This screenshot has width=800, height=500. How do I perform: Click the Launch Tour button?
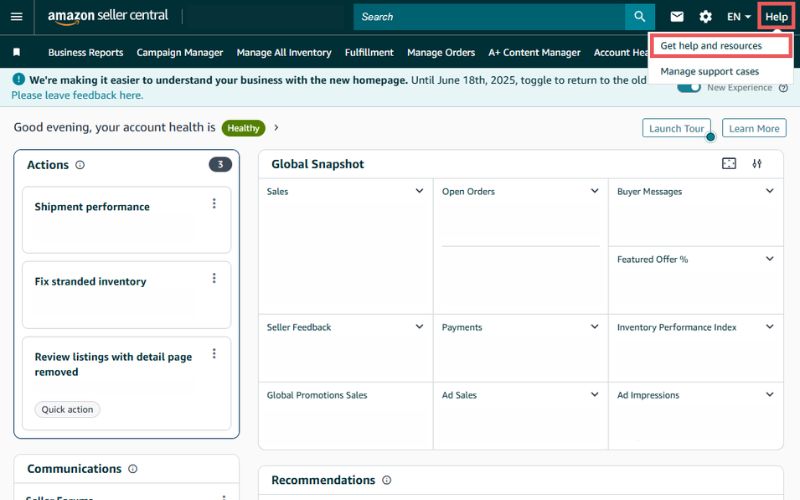[676, 128]
